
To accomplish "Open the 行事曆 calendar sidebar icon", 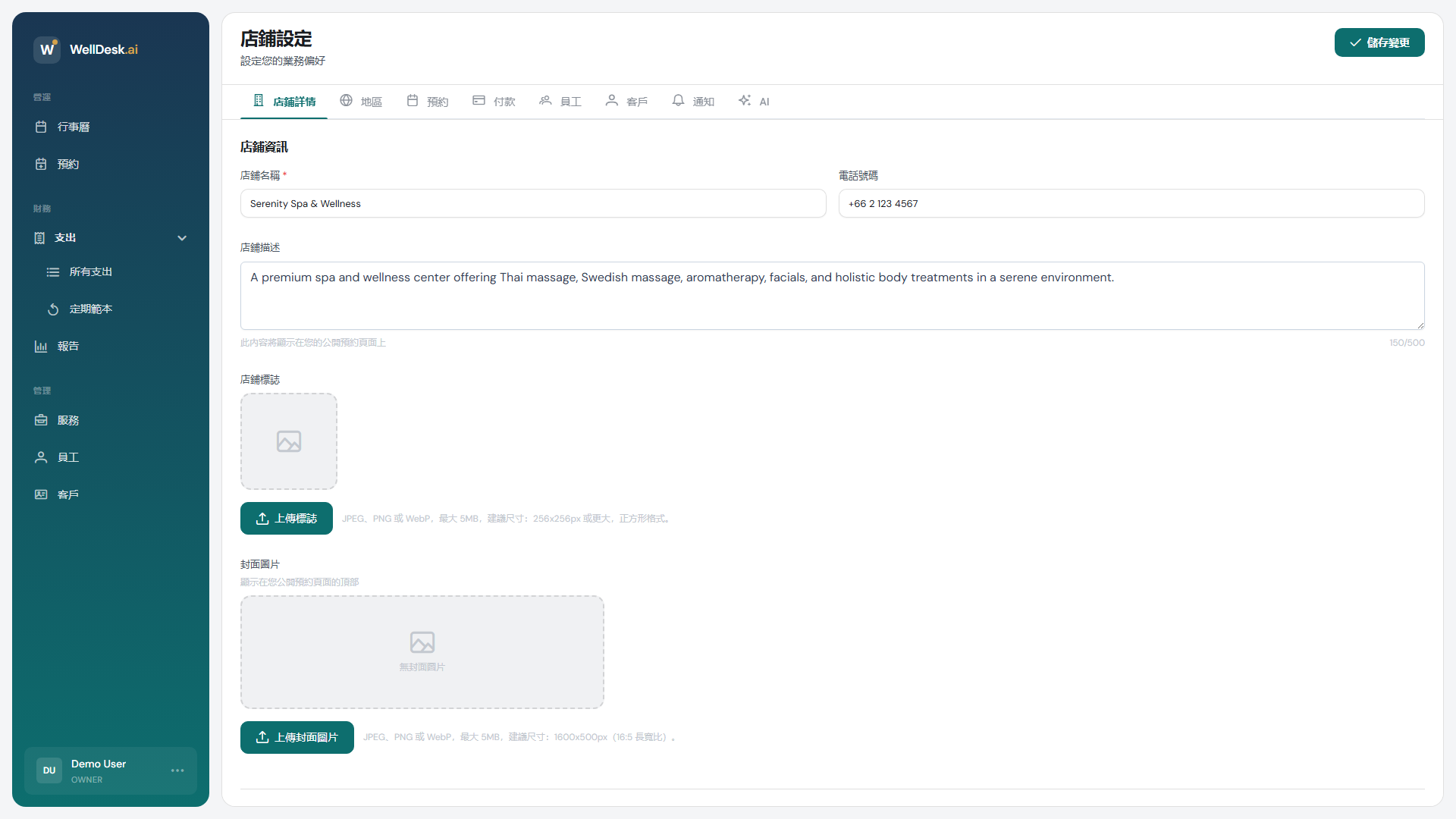I will tap(41, 127).
